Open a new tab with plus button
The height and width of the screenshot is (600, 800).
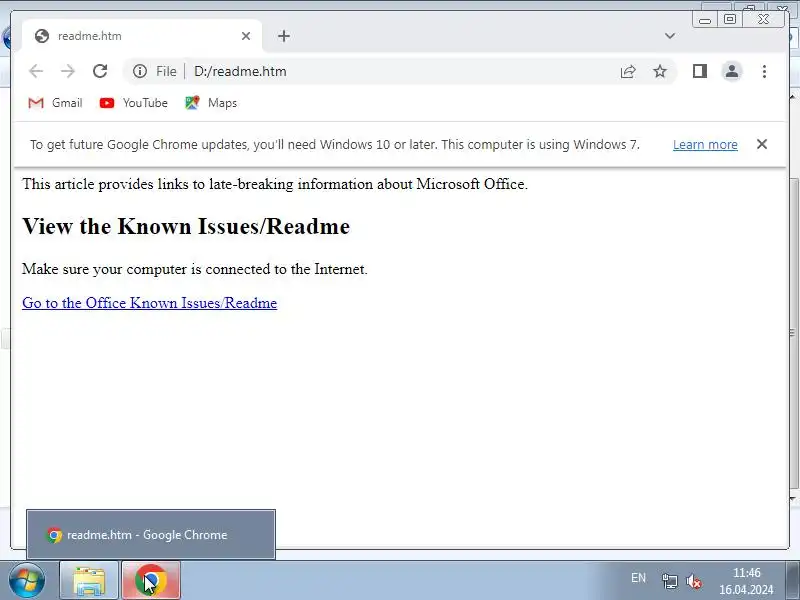284,36
